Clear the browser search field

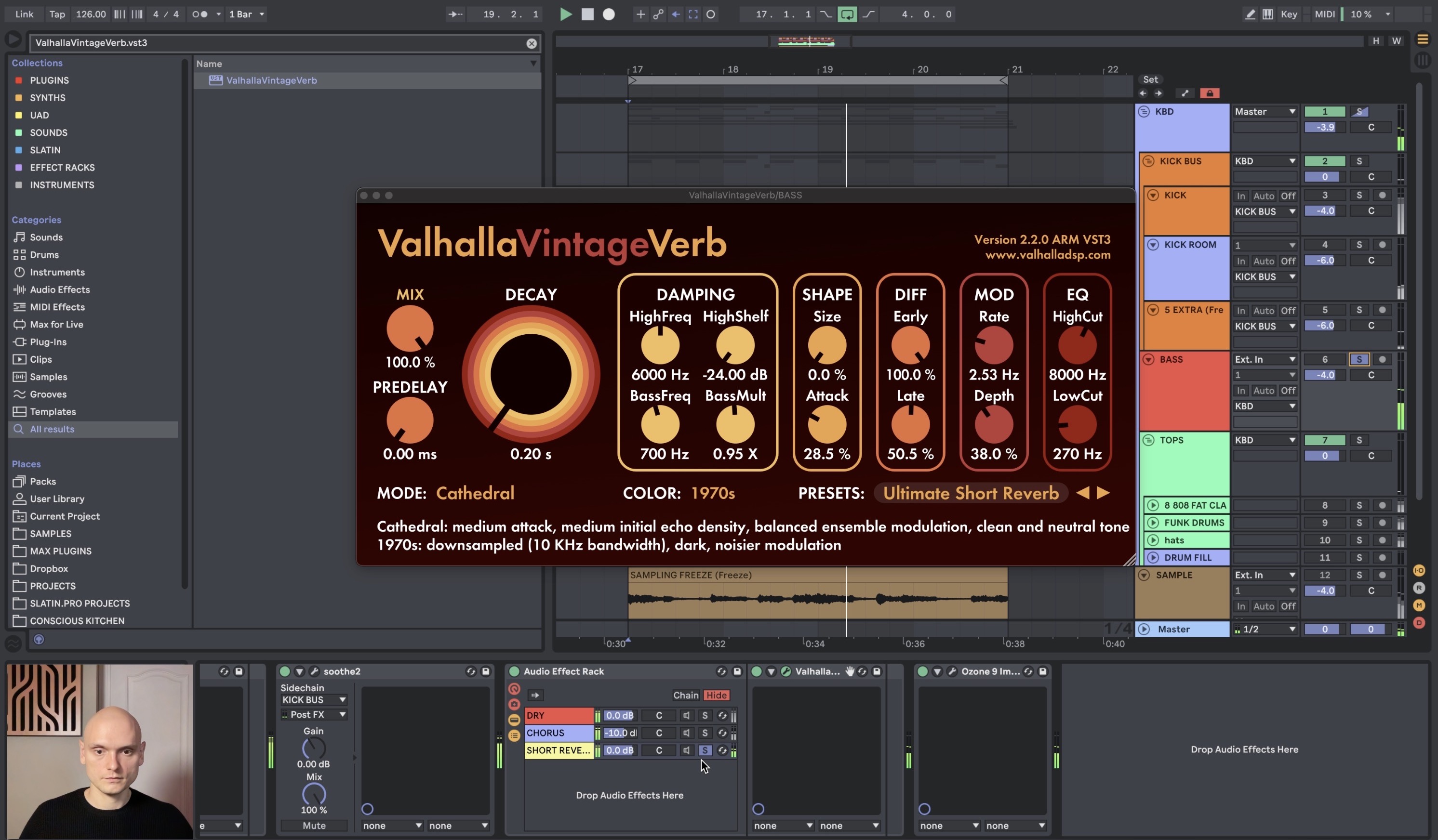[531, 43]
